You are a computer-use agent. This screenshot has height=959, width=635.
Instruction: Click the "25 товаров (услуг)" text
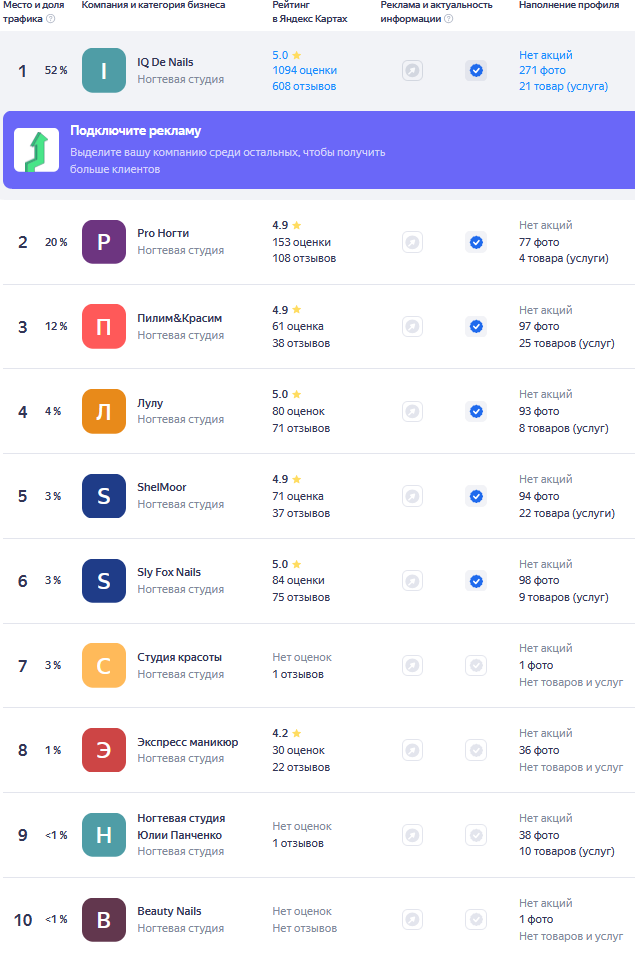[566, 343]
